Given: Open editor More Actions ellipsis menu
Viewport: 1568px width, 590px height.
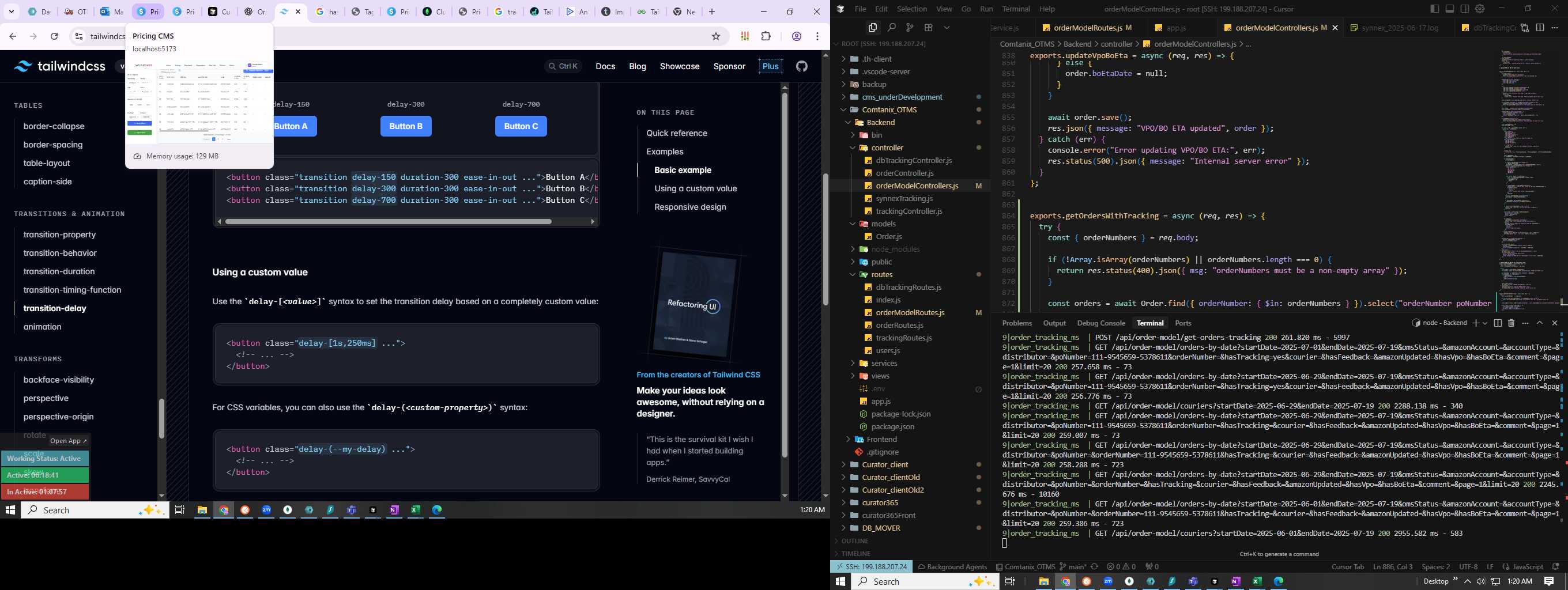Looking at the screenshot, I should 1555,28.
